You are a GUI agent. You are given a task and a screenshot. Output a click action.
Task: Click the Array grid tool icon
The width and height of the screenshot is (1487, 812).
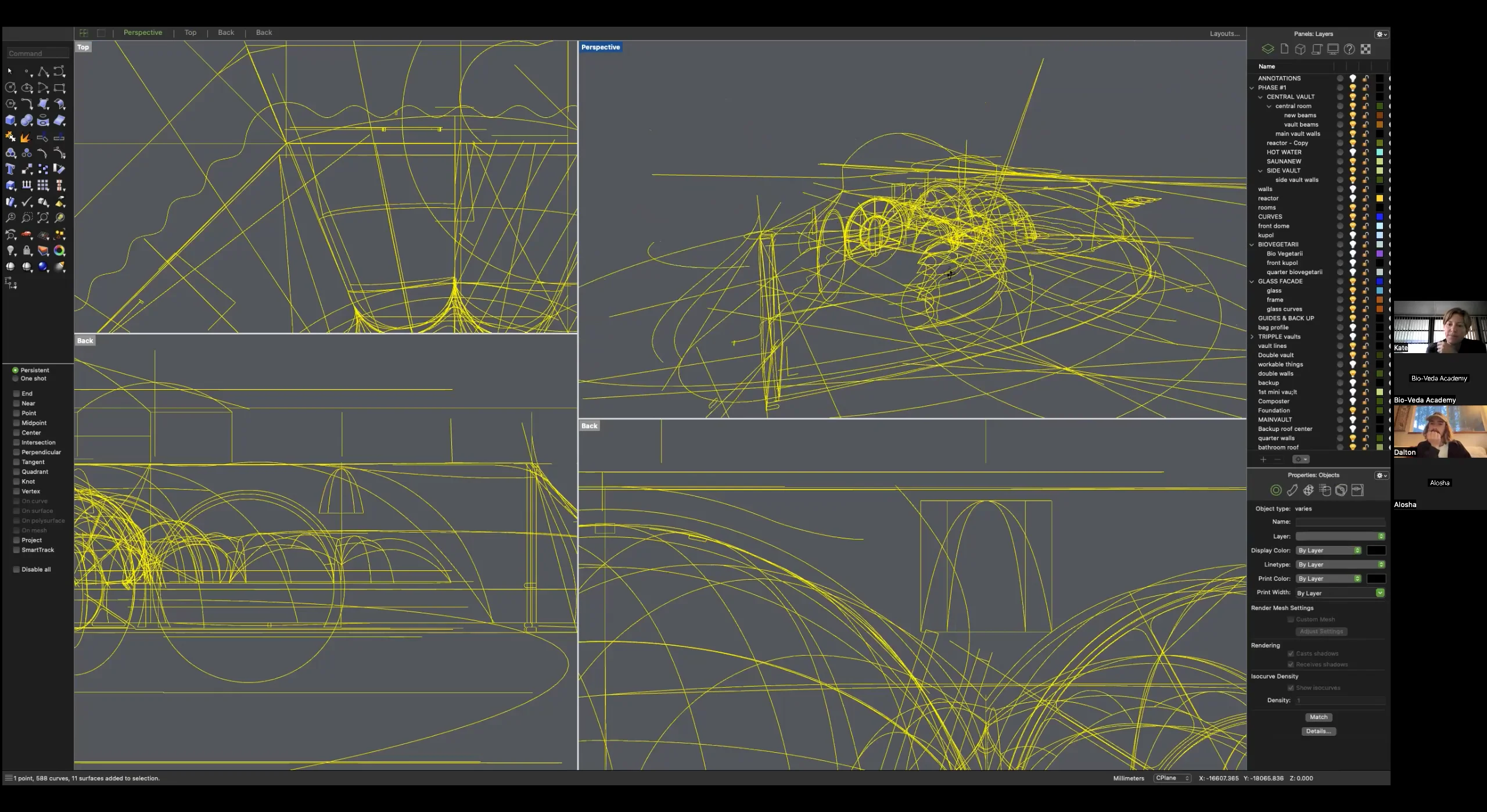pyautogui.click(x=43, y=185)
